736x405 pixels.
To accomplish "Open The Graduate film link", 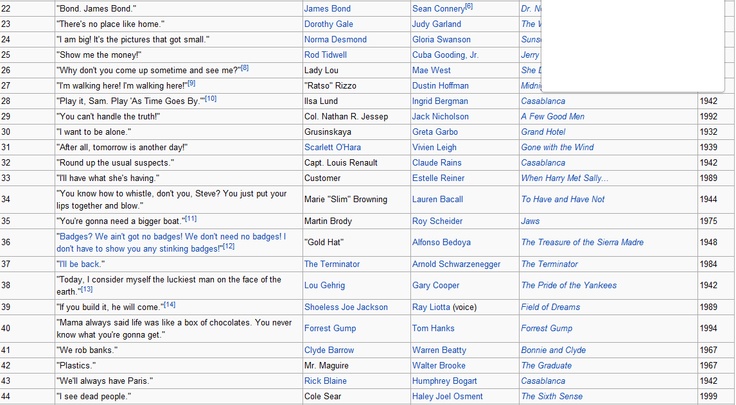I will (546, 366).
